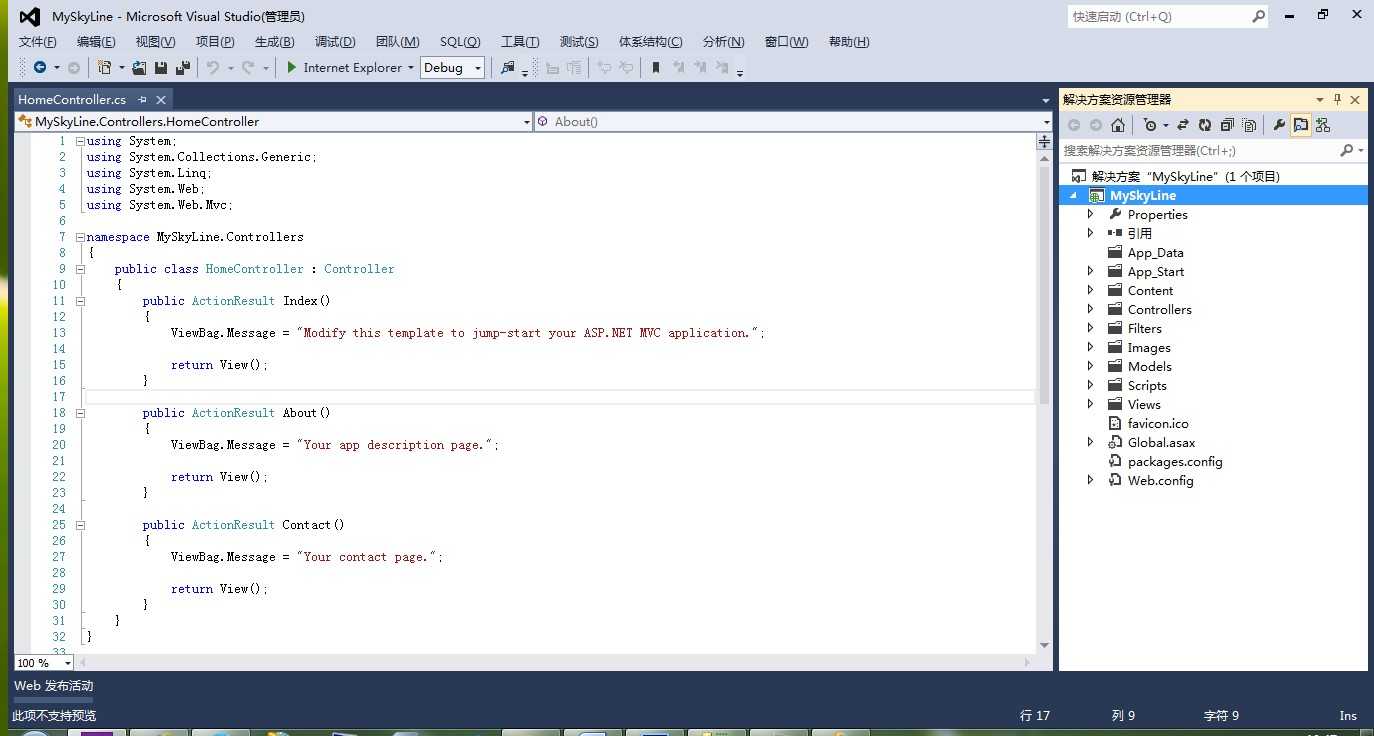The height and width of the screenshot is (736, 1374).
Task: Click the New Project toolbar icon
Action: [104, 67]
